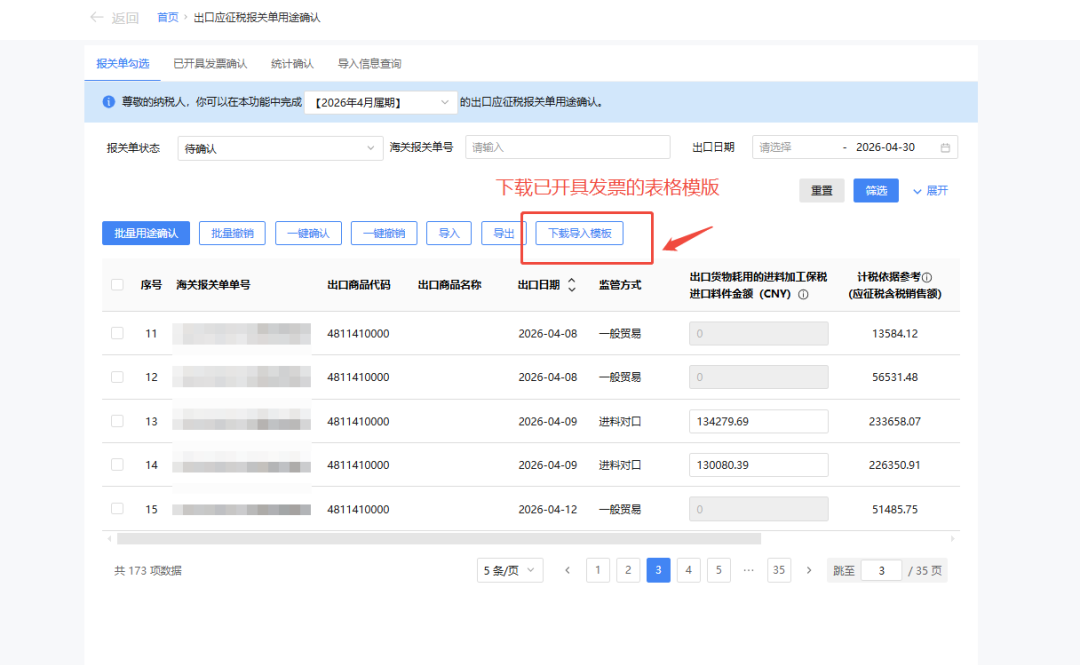Viewport: 1080px width, 665px height.
Task: Click the 226350.91 value in row 14
Action: tap(895, 465)
